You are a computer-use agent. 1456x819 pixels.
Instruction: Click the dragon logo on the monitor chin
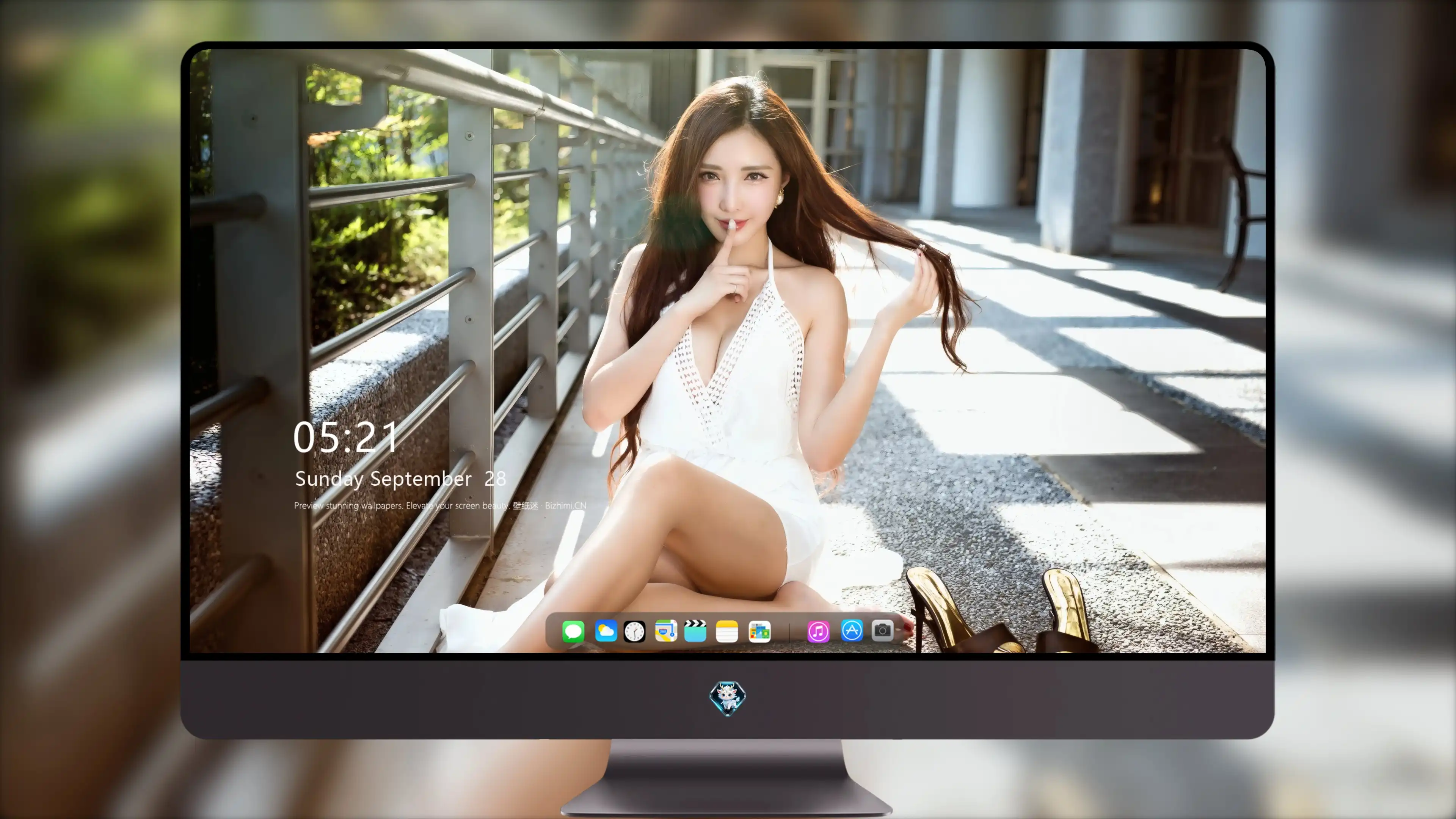tap(728, 698)
